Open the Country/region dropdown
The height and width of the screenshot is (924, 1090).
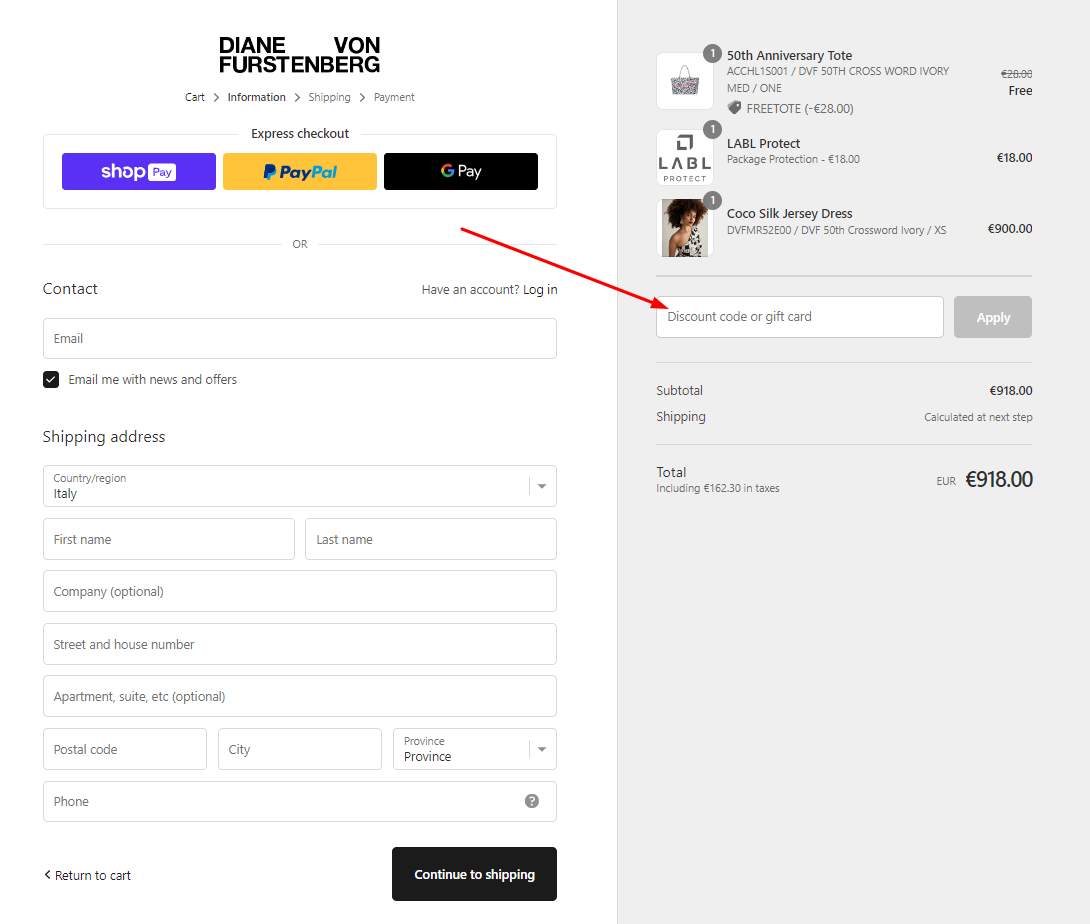(300, 486)
